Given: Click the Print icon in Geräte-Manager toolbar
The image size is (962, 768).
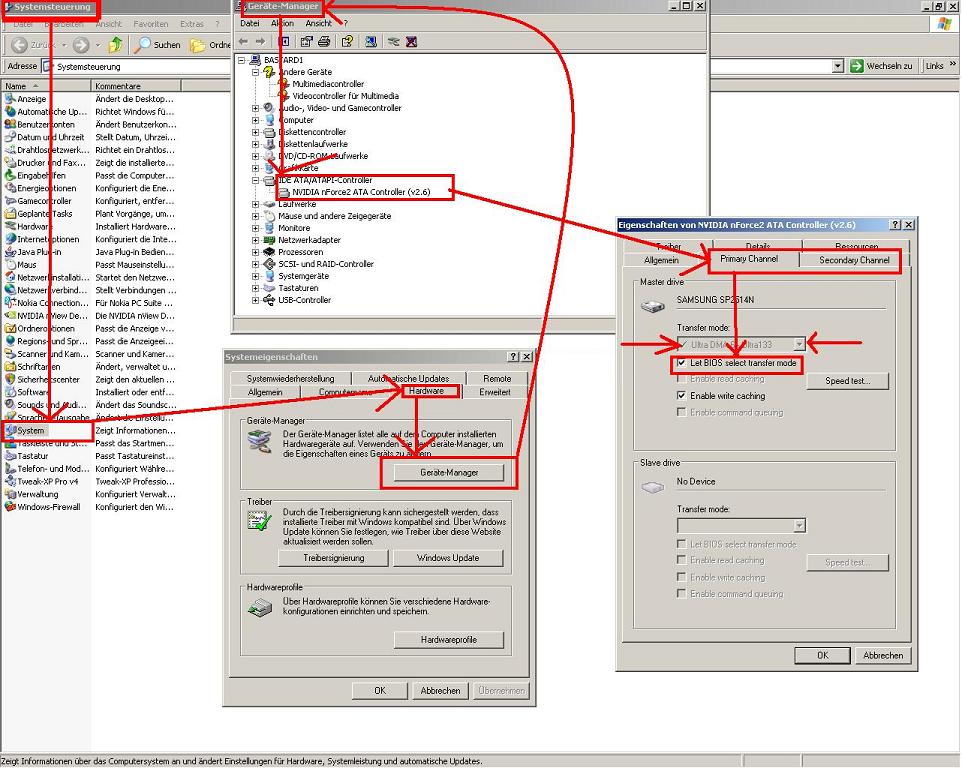Looking at the screenshot, I should (325, 42).
